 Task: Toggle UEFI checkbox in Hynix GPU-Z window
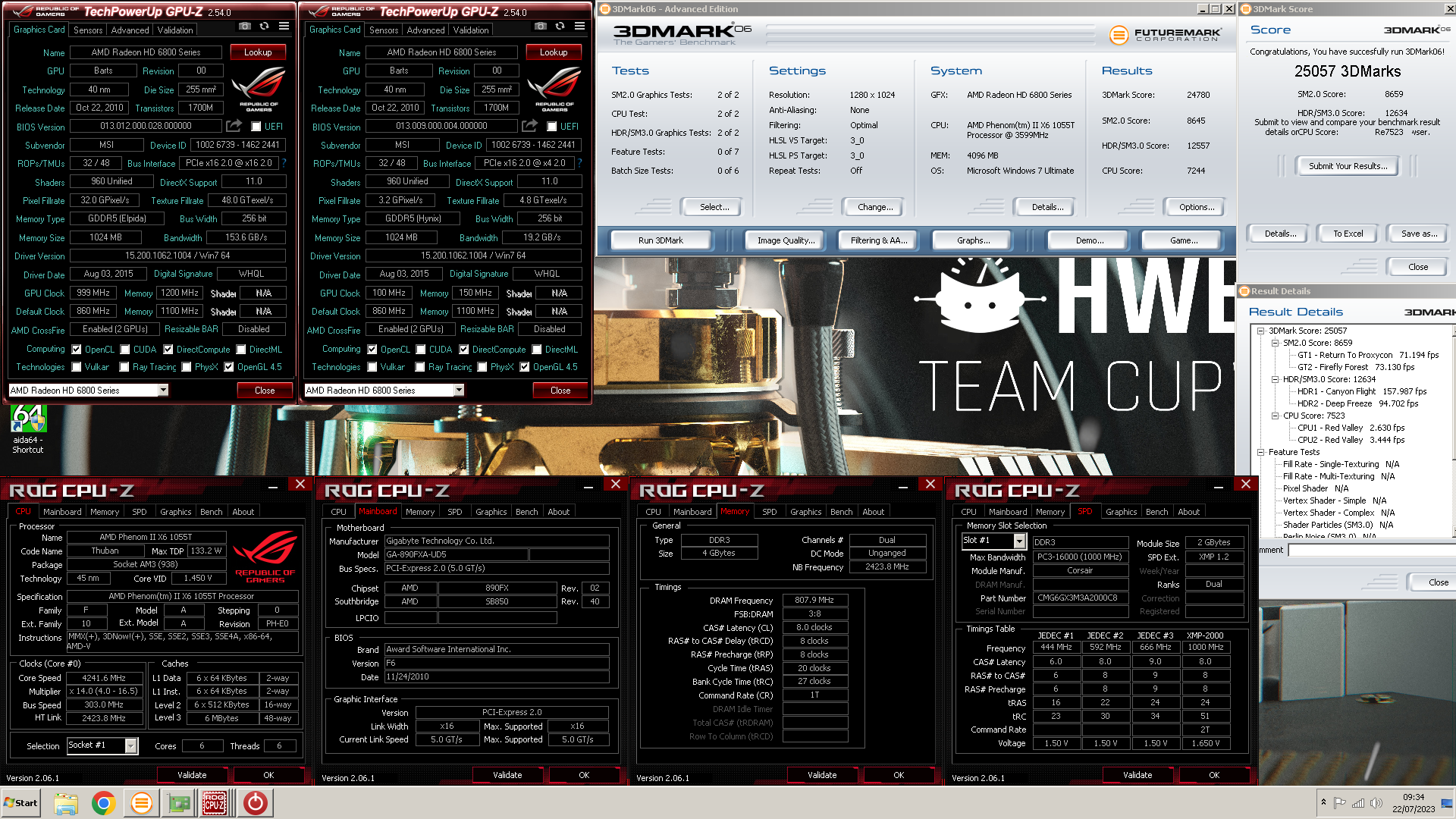pyautogui.click(x=552, y=127)
